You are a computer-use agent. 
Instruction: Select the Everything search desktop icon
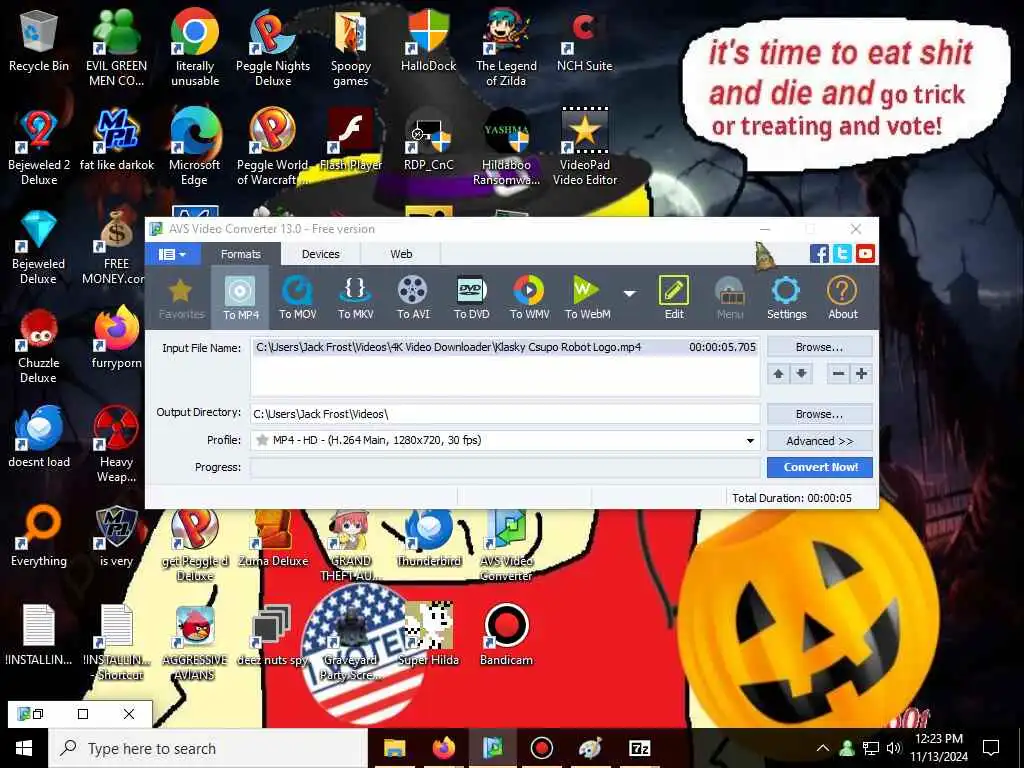click(x=39, y=536)
